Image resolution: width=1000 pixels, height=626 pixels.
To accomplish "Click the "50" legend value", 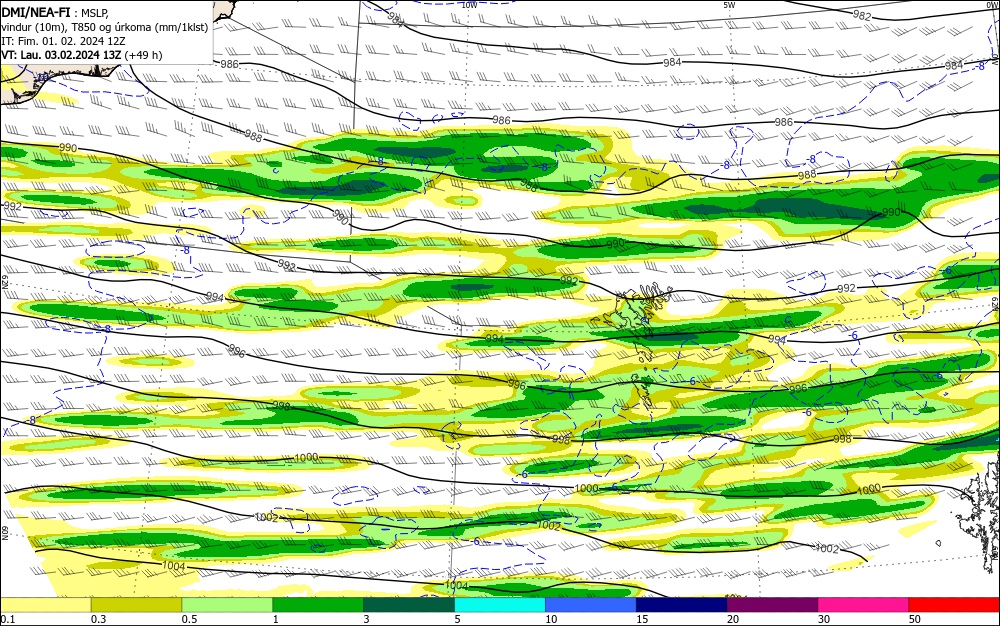I will (x=915, y=619).
